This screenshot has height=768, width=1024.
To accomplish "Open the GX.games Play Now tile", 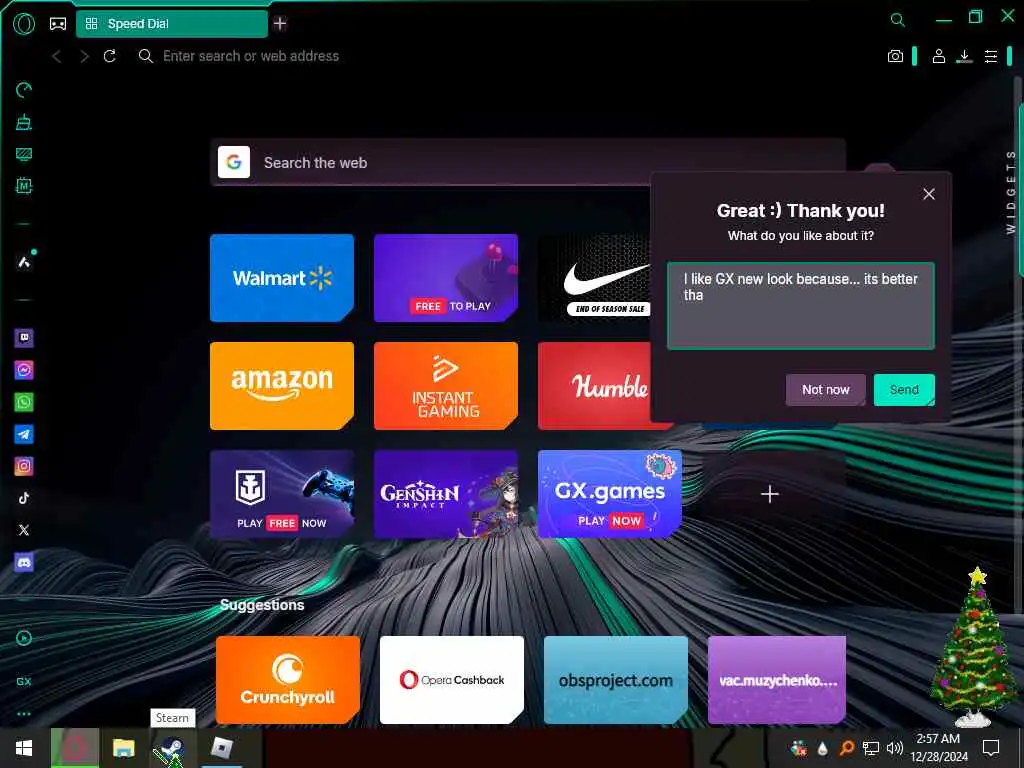I will pos(610,494).
